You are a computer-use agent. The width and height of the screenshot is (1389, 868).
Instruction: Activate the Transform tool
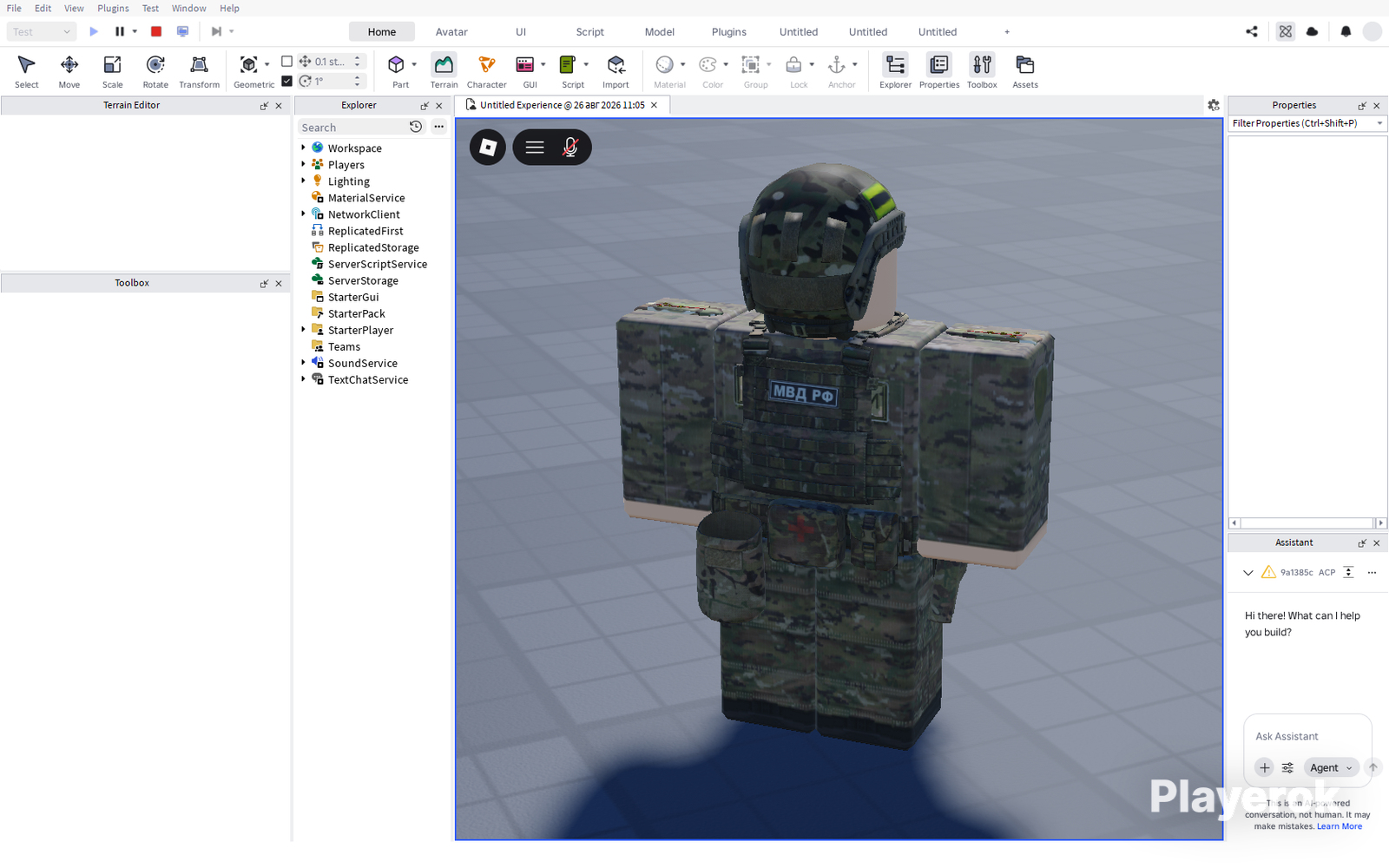coord(199,71)
